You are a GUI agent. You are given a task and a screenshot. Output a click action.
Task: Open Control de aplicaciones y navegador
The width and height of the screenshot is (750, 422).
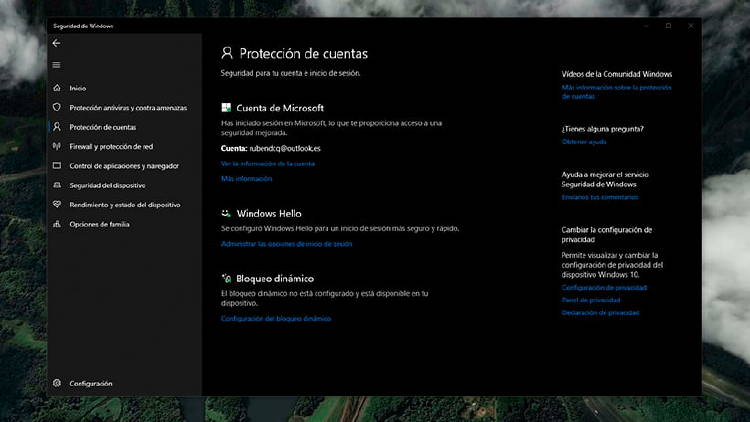[x=124, y=166]
